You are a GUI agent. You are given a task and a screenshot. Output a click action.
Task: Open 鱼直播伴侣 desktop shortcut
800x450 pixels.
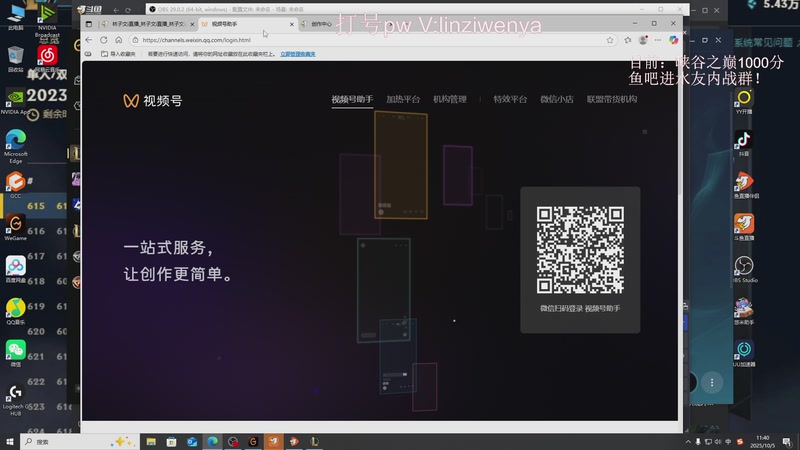(744, 186)
